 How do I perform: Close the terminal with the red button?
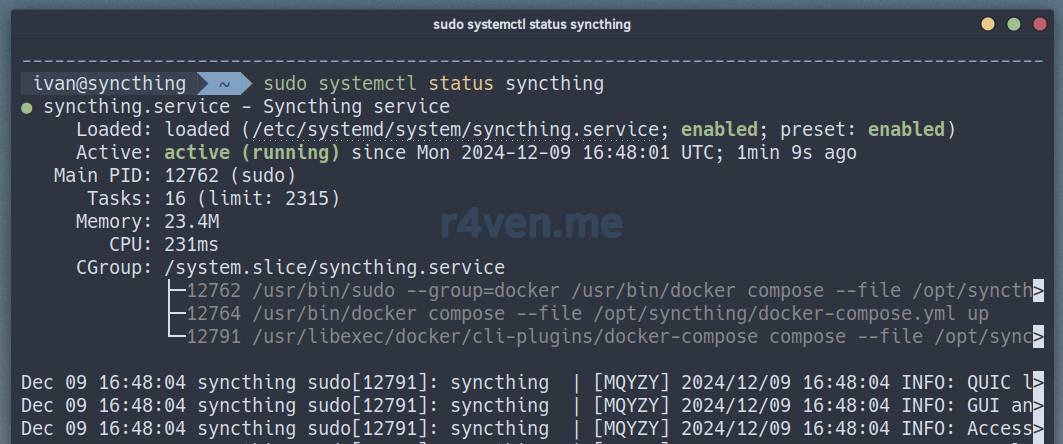click(x=1039, y=24)
